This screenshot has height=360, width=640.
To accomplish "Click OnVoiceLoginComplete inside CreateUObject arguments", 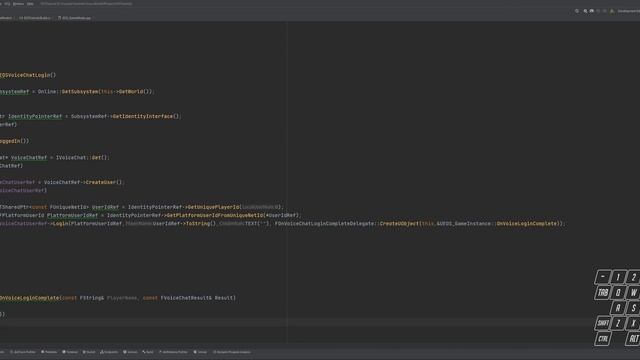I will point(527,224).
